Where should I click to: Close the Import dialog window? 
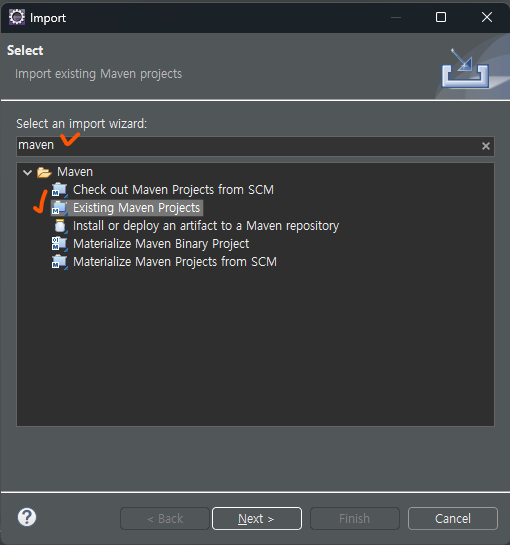487,17
